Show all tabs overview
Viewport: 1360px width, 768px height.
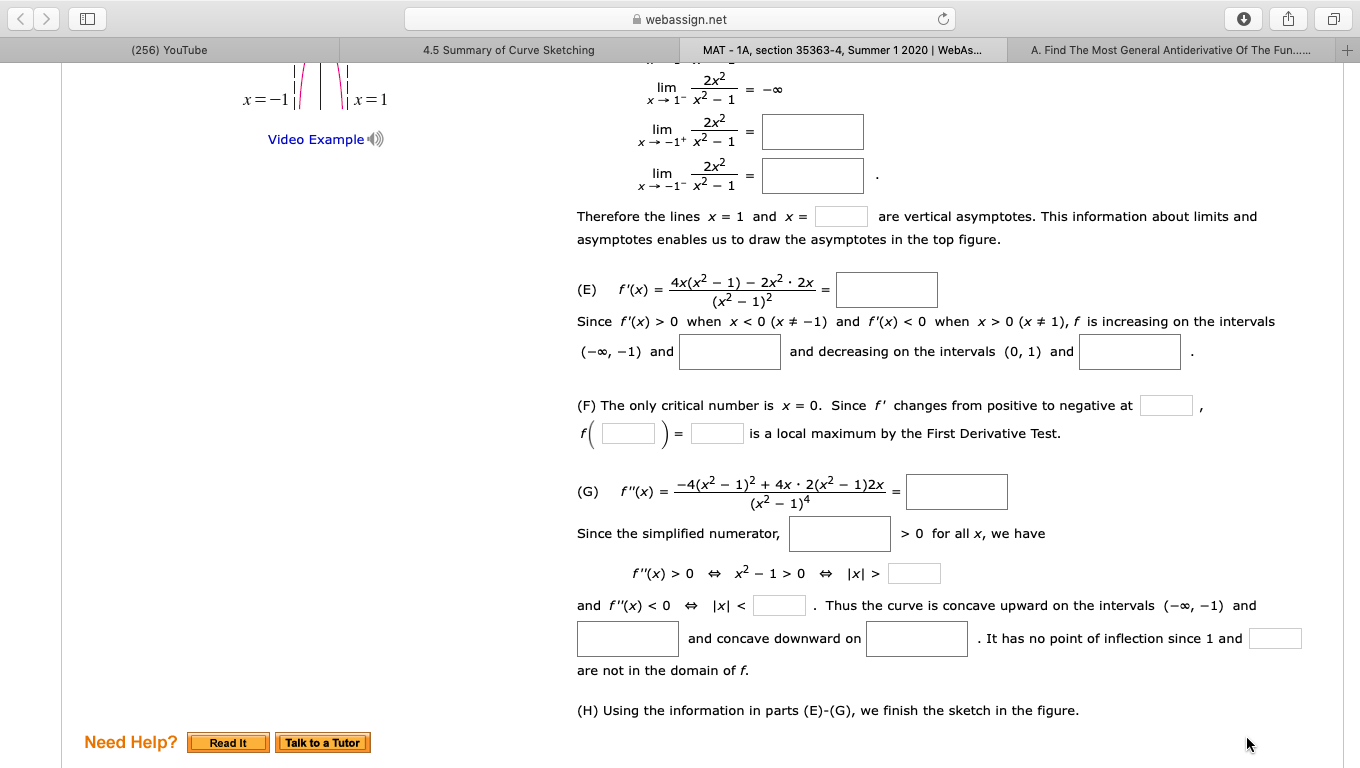pos(1334,17)
